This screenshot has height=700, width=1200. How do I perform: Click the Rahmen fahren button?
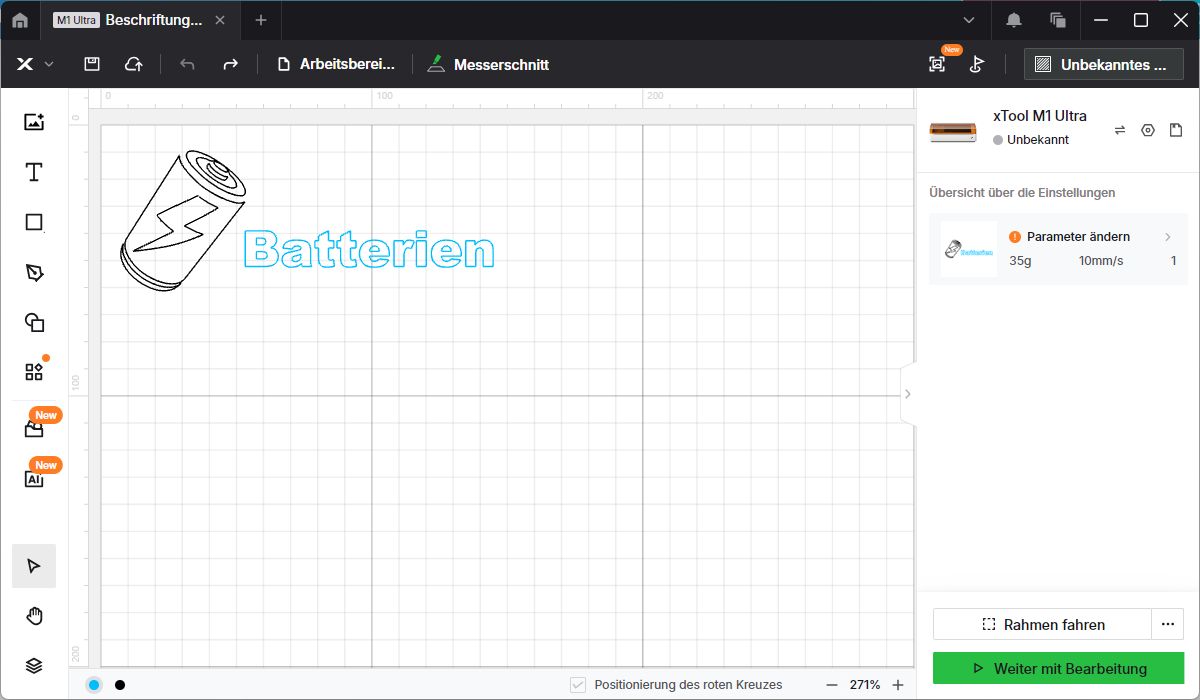coord(1042,624)
